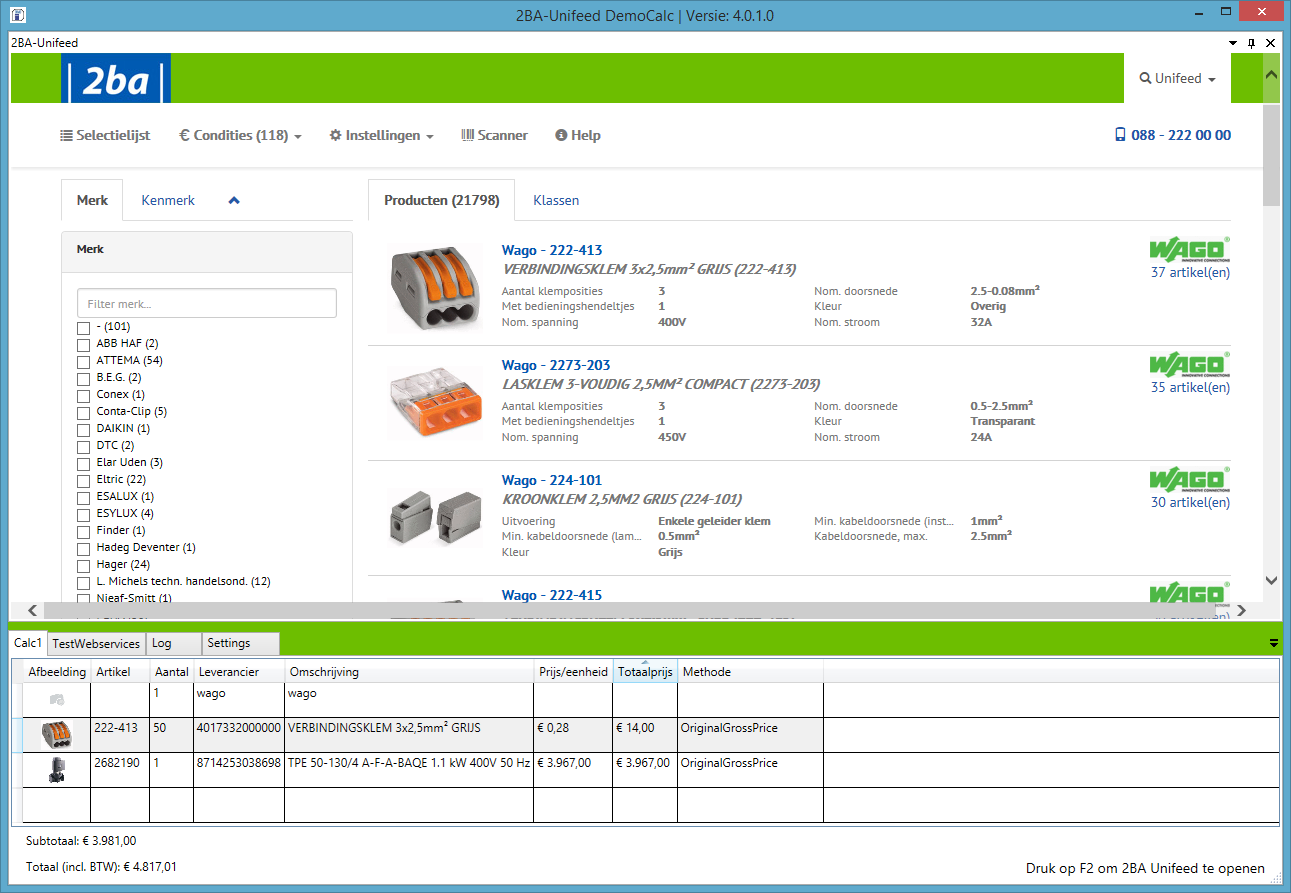Open the Scanner via its barcode icon

coord(466,135)
